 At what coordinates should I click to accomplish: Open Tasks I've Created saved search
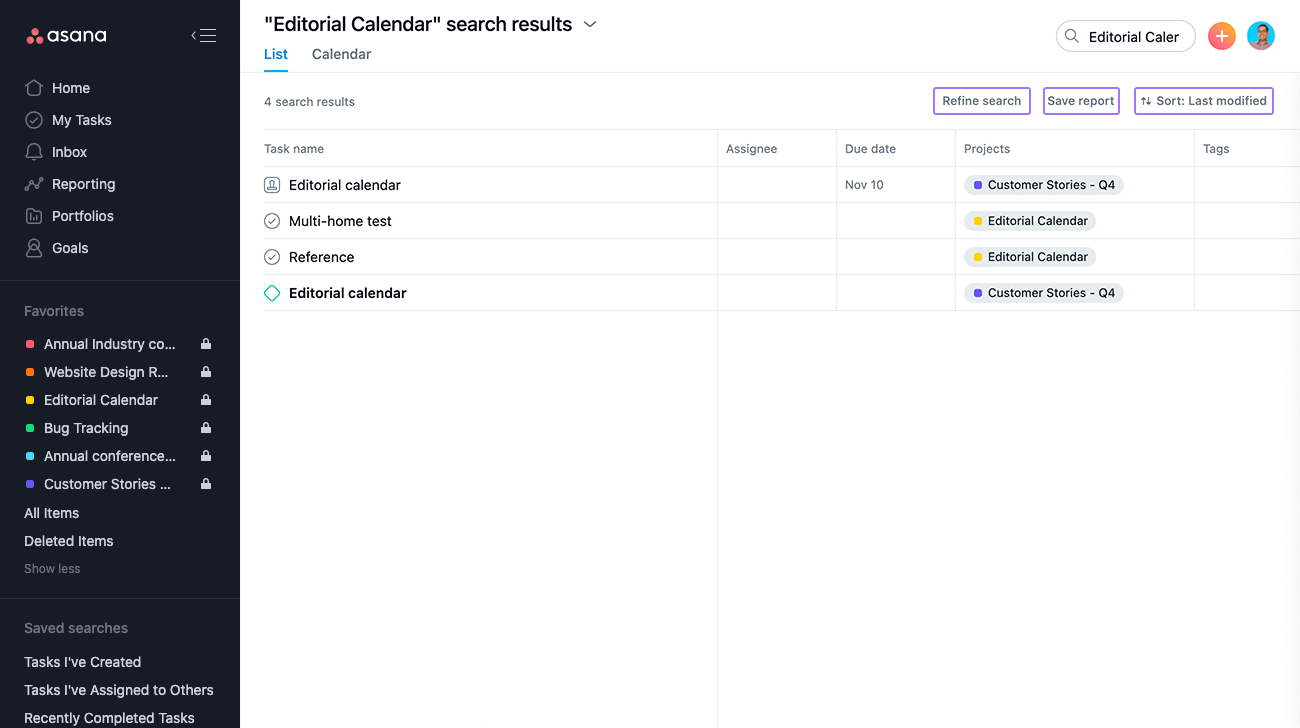[82, 662]
